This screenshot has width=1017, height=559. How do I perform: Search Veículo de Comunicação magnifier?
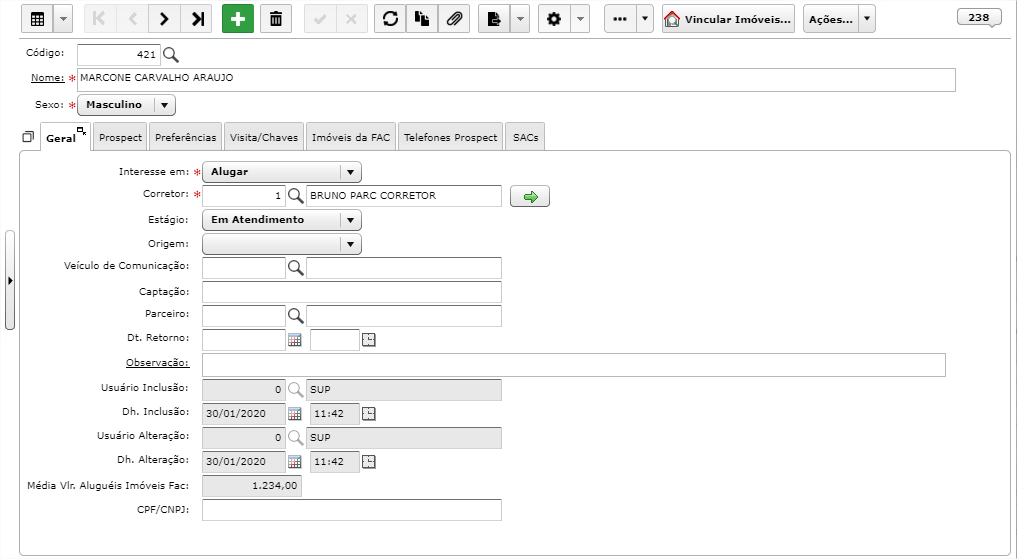point(296,267)
